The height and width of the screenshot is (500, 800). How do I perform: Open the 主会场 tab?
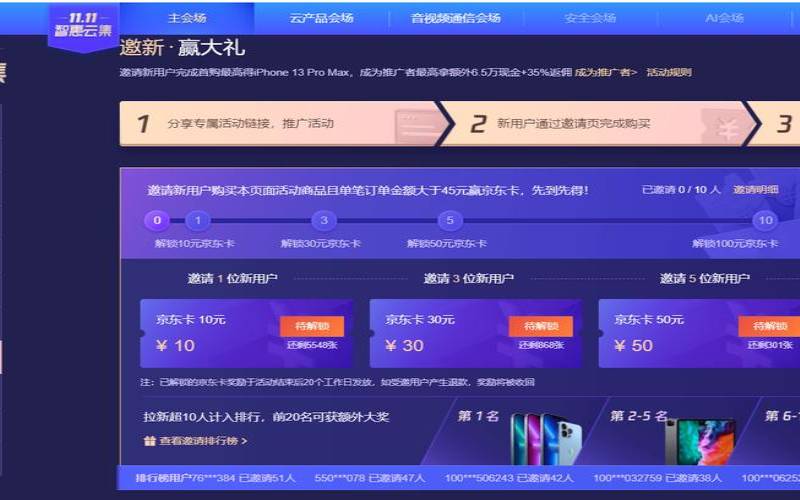(187, 18)
